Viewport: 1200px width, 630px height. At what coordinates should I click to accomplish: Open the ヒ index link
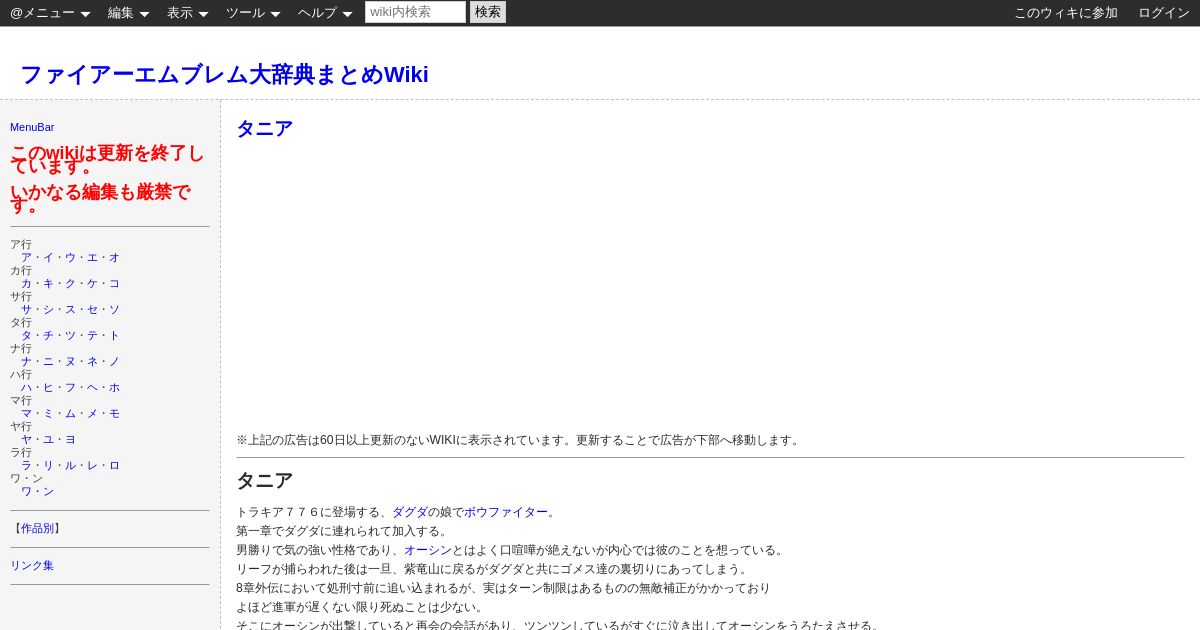(x=48, y=388)
